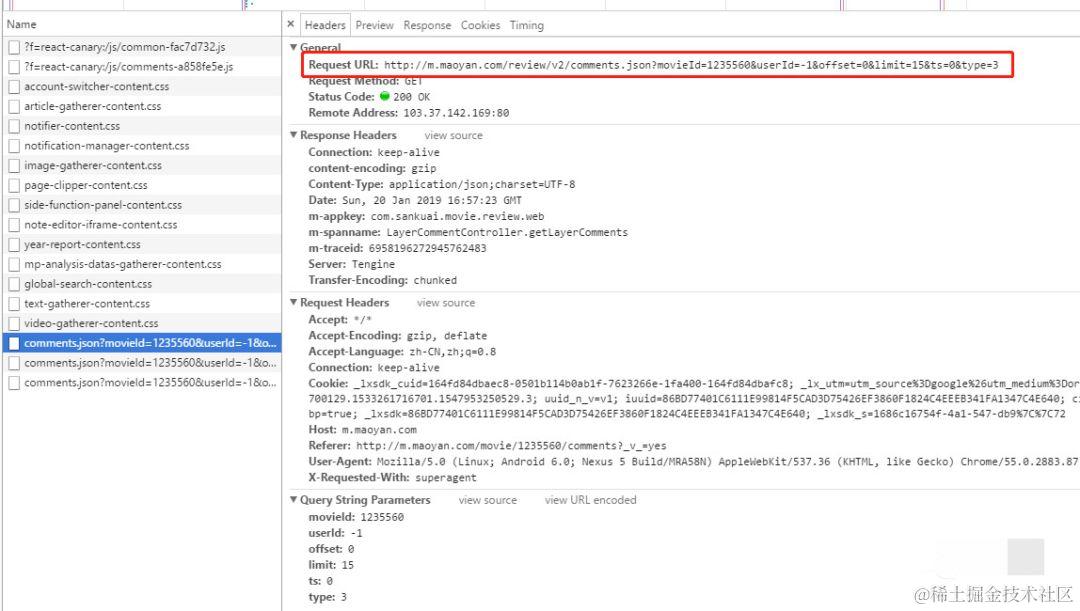Image resolution: width=1080 pixels, height=611 pixels.
Task: Click the Referer header URL
Action: click(x=511, y=446)
